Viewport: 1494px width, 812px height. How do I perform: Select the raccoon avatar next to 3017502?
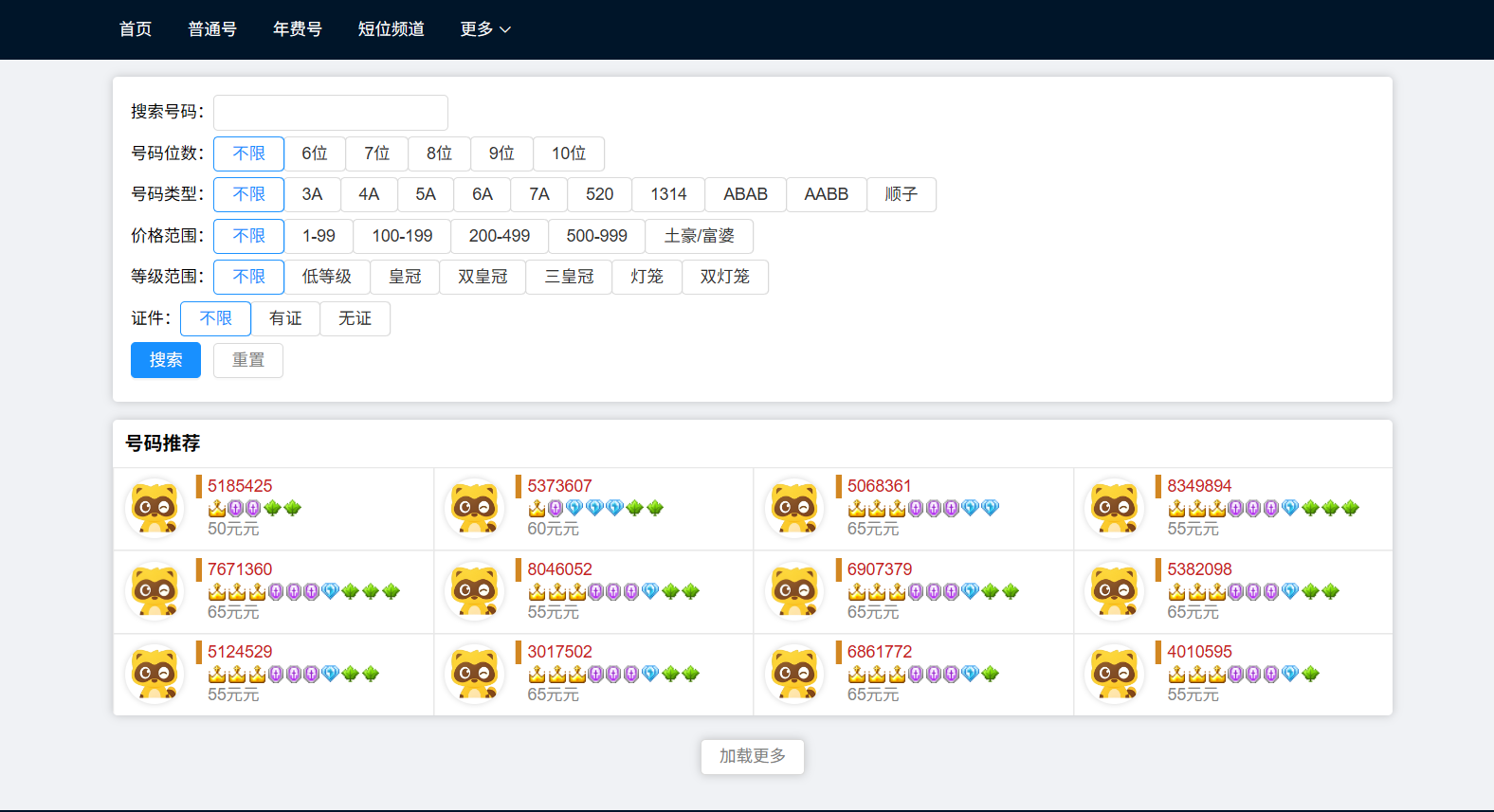click(x=474, y=674)
